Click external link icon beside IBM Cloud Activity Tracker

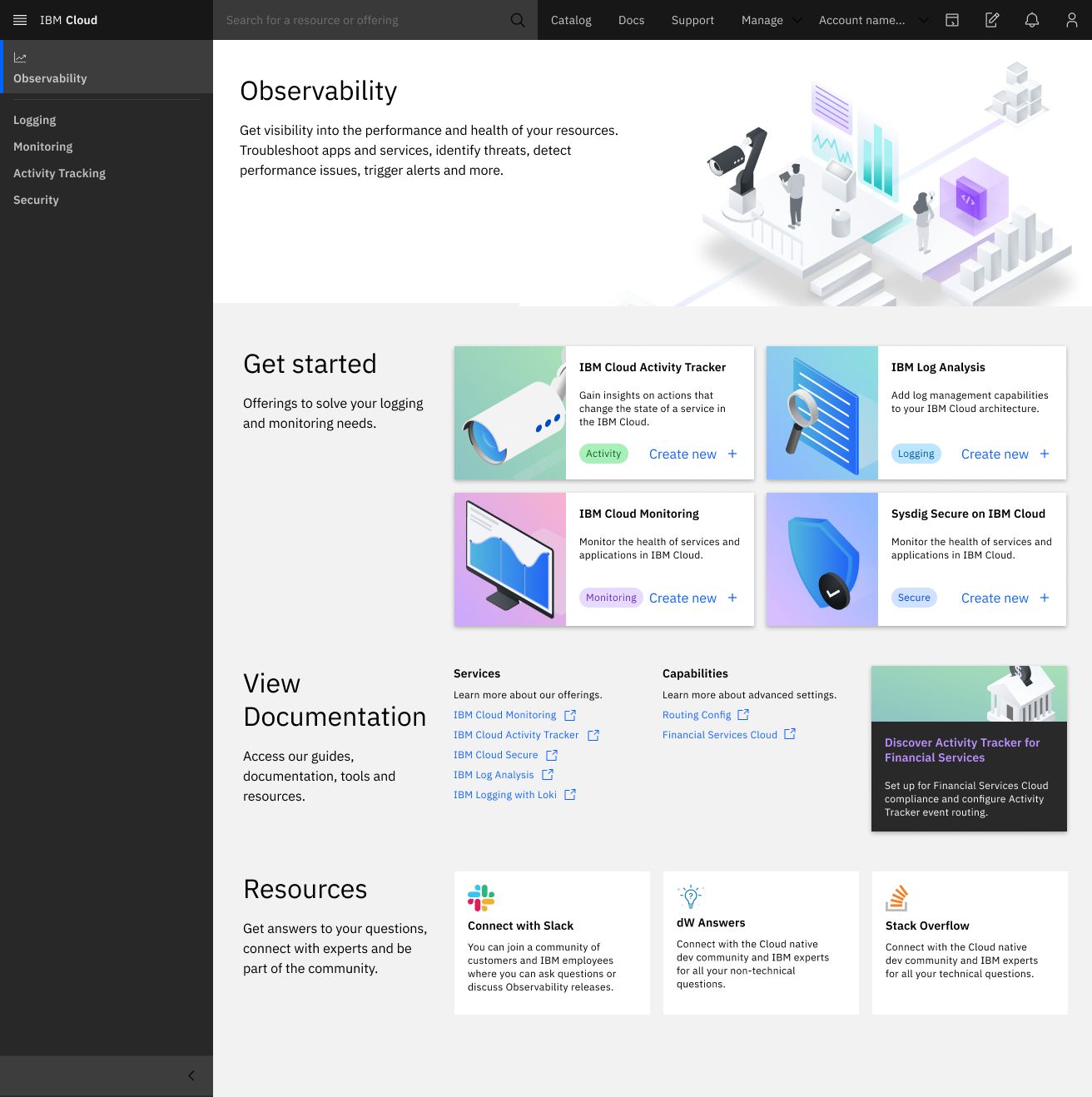point(593,735)
